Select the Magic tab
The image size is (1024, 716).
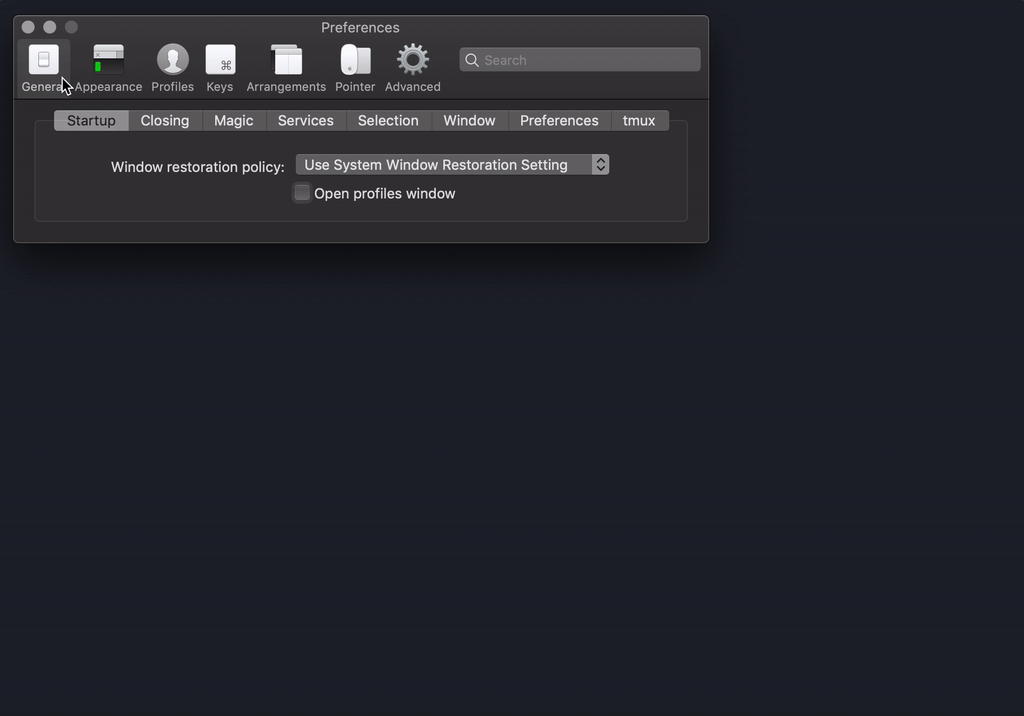point(233,120)
